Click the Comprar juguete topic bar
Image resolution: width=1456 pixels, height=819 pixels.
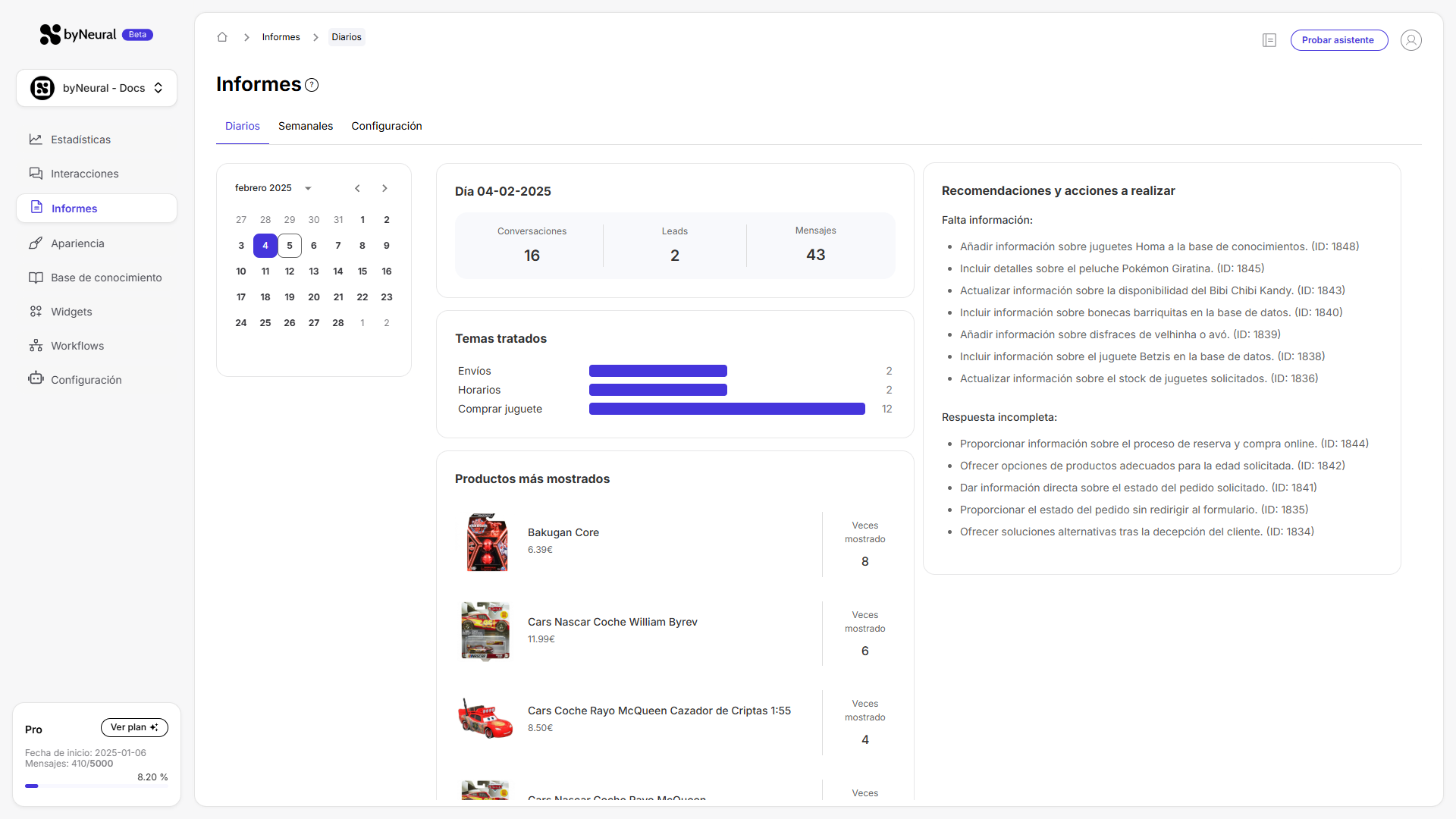coord(726,409)
